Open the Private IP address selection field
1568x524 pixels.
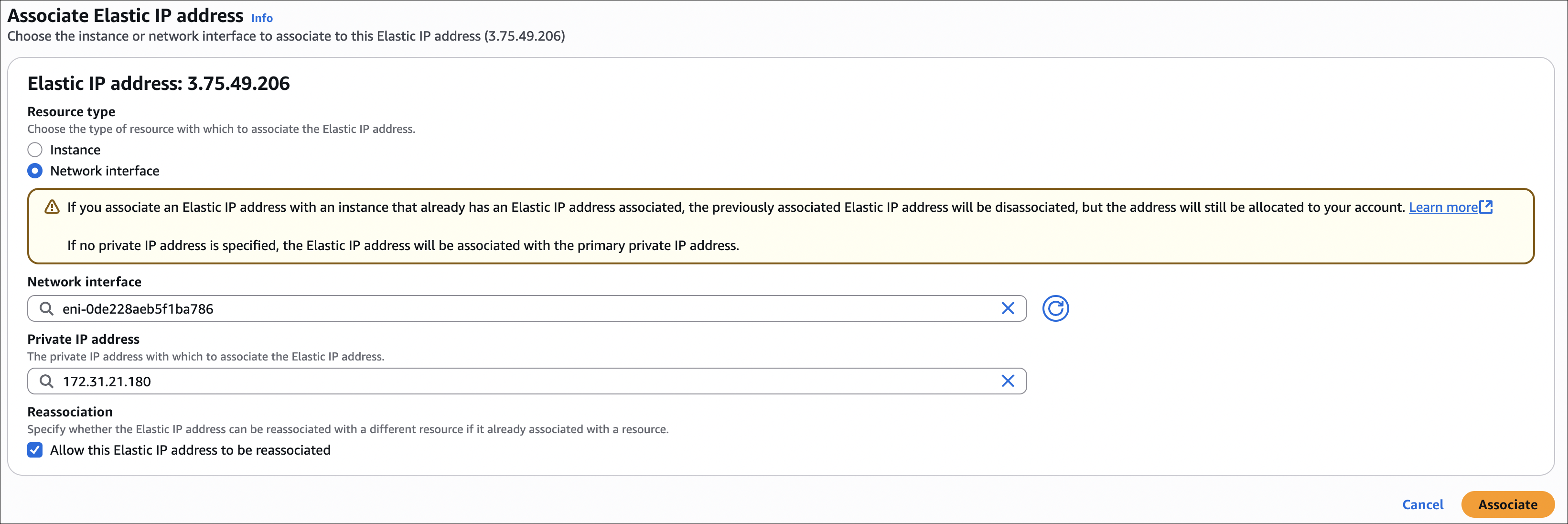[524, 382]
